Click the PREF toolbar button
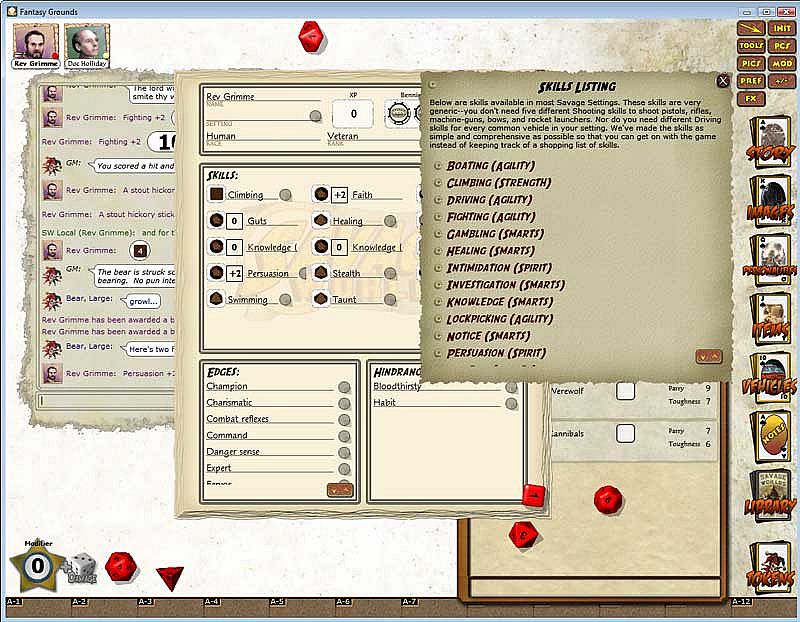The height and width of the screenshot is (622, 800). pos(751,81)
